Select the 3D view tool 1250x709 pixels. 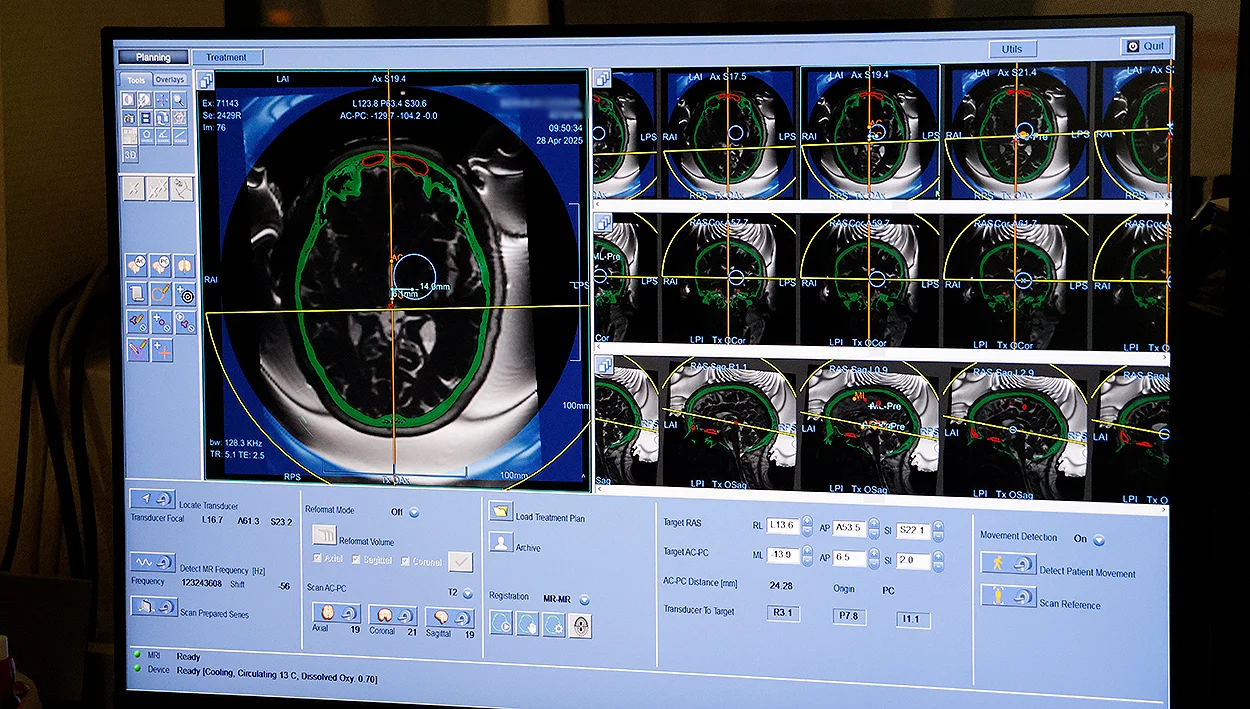(130, 154)
